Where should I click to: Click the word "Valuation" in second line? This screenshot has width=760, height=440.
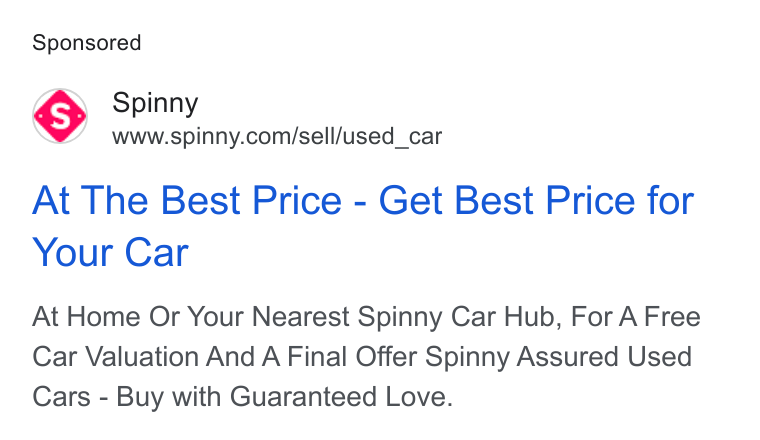click(142, 357)
